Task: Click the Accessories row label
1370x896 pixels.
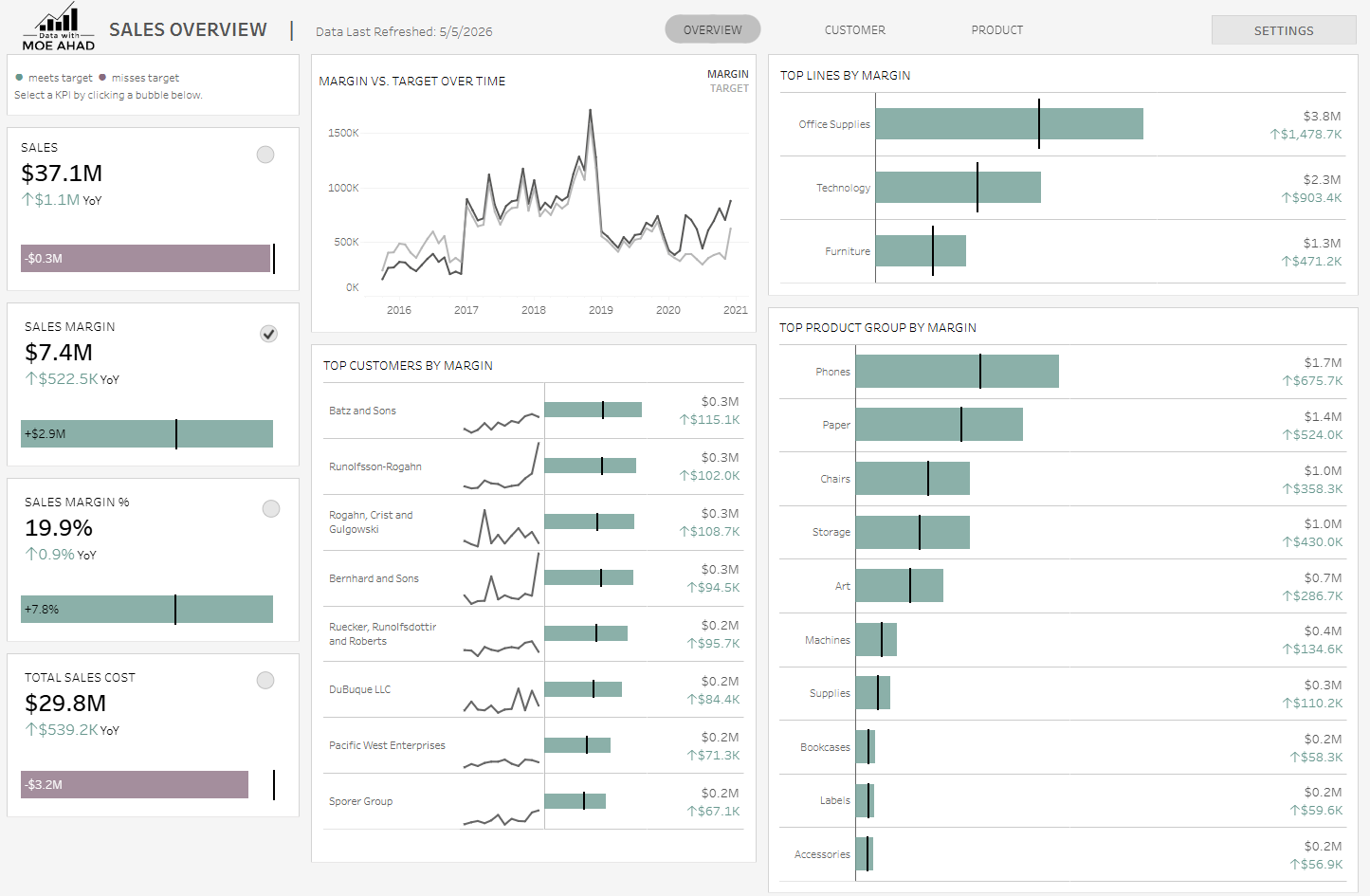Action: pyautogui.click(x=822, y=854)
